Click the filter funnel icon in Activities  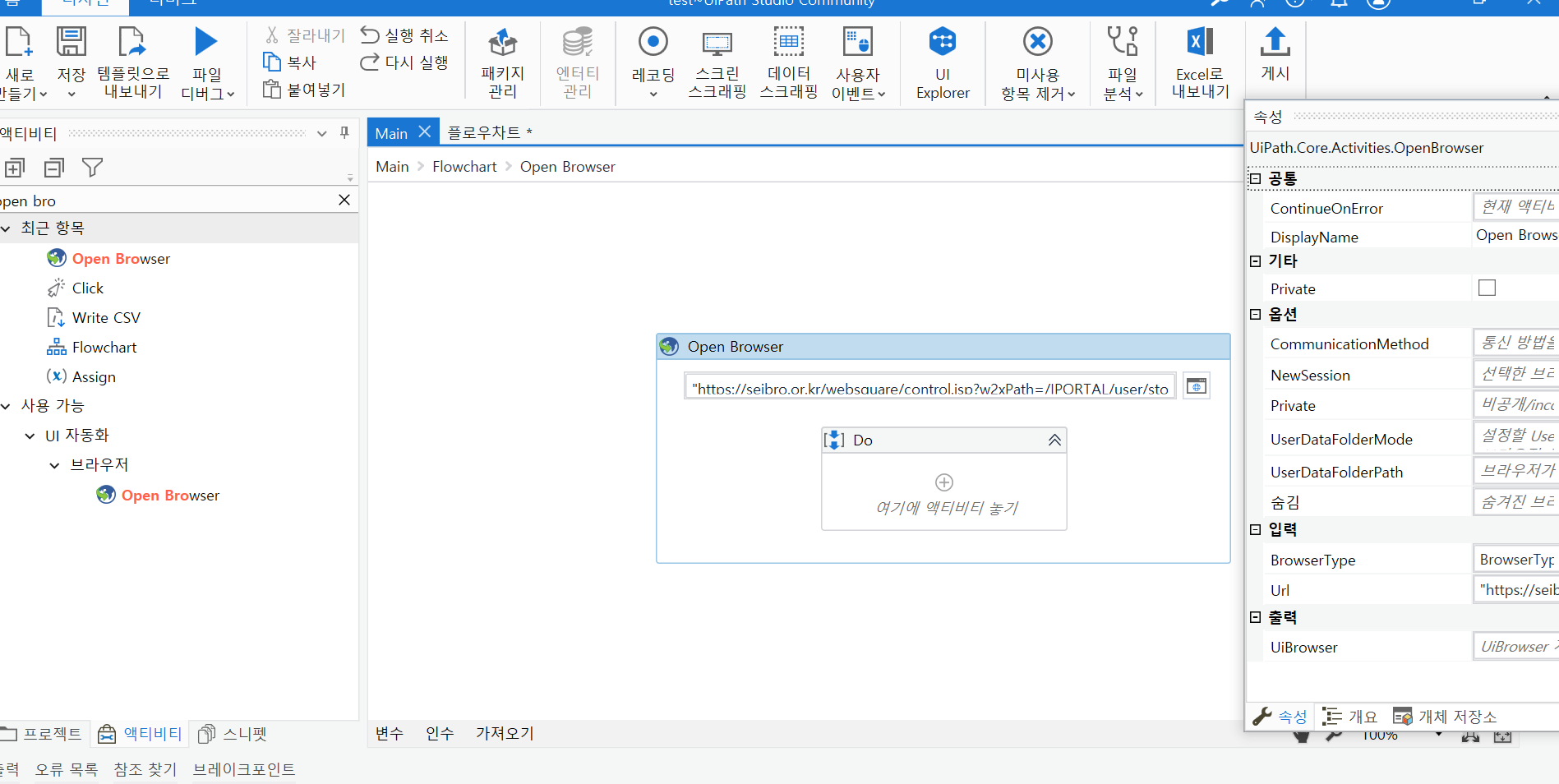[x=93, y=168]
